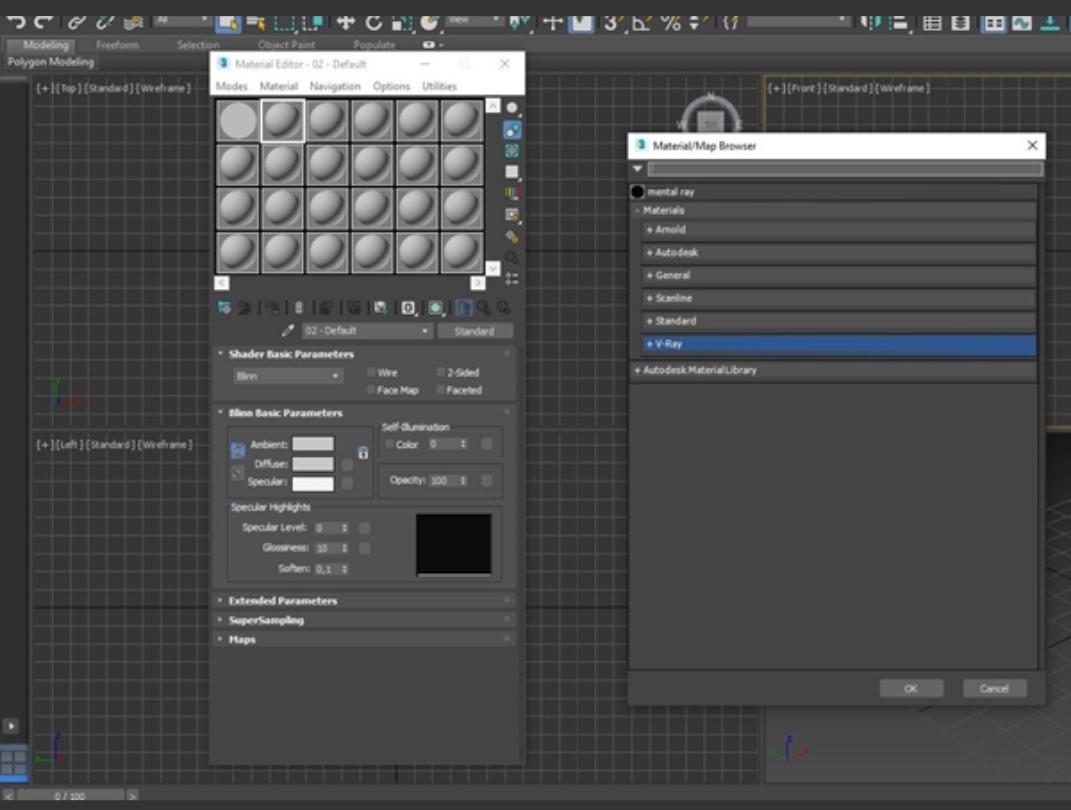Screen dimensions: 1071x810
Task: Toggle Percent Snap in main toolbar
Action: (670, 23)
